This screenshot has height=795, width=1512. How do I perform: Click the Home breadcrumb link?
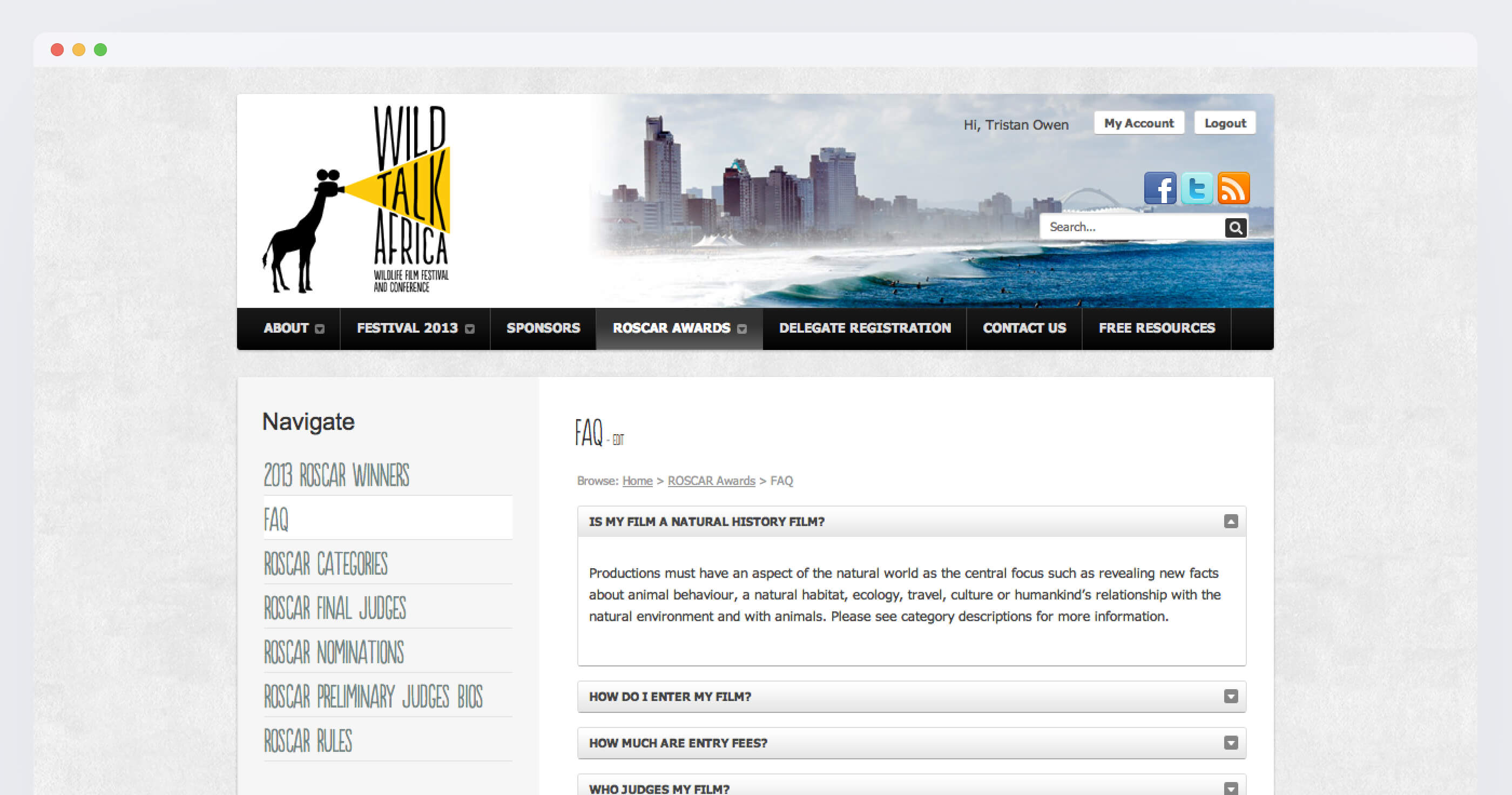click(637, 481)
